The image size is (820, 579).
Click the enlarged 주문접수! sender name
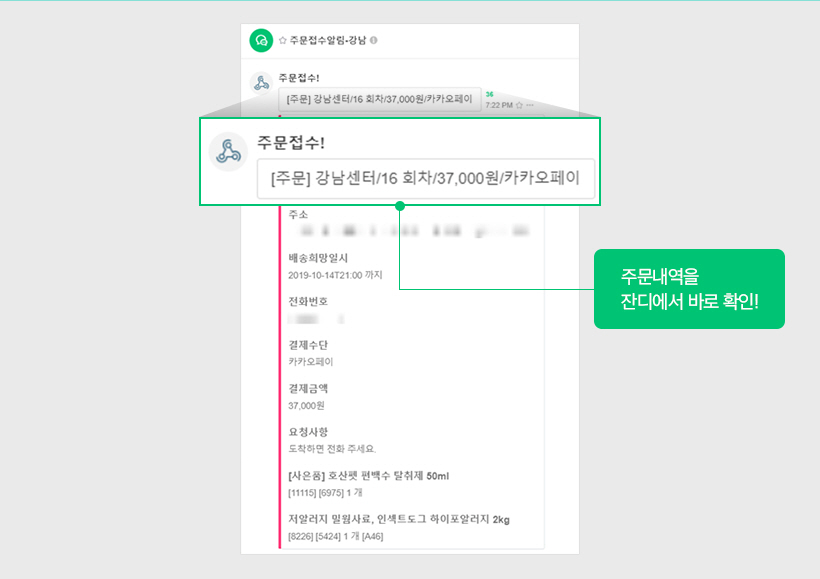[290, 141]
